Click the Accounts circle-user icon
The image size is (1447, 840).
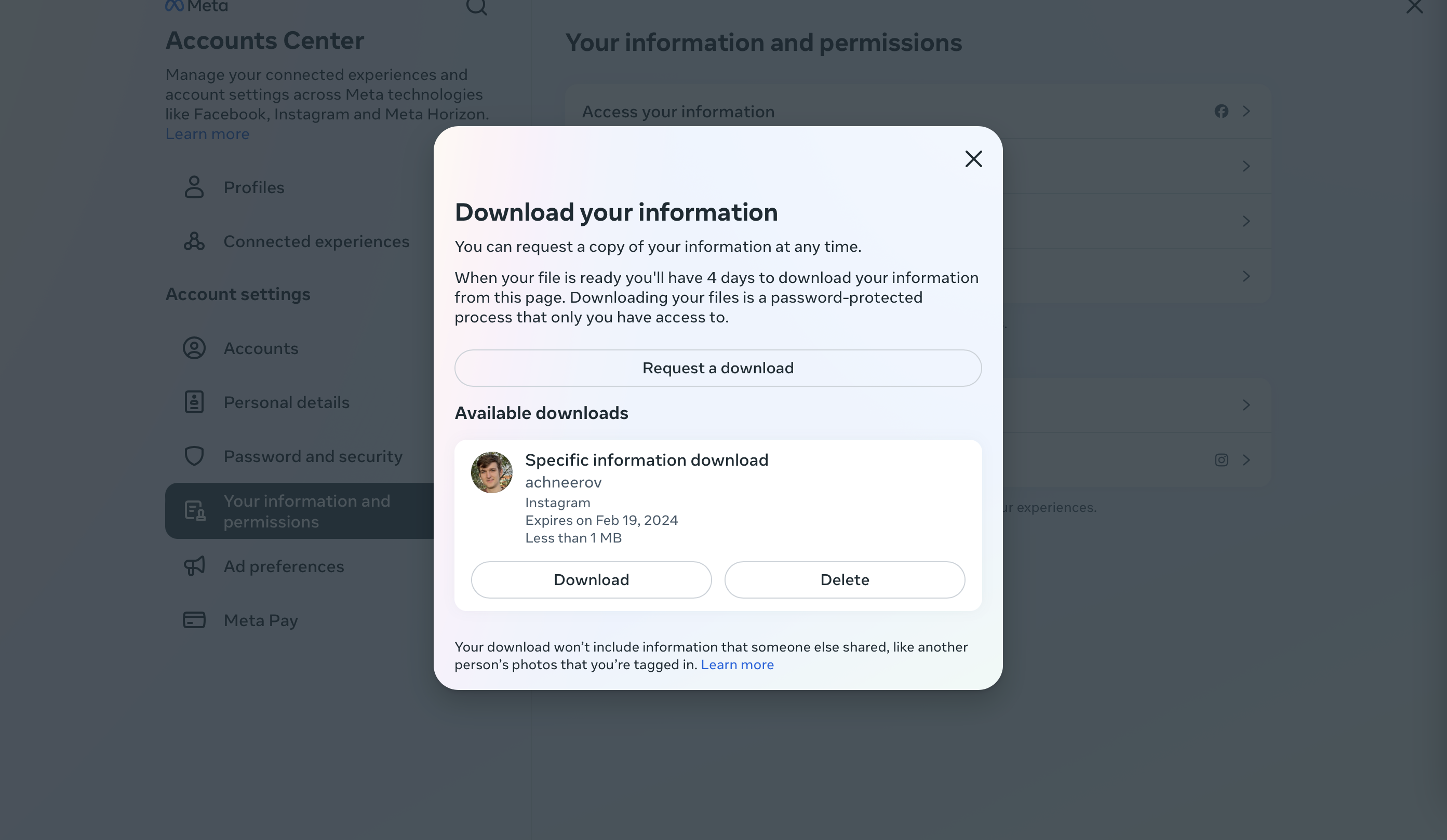tap(194, 348)
